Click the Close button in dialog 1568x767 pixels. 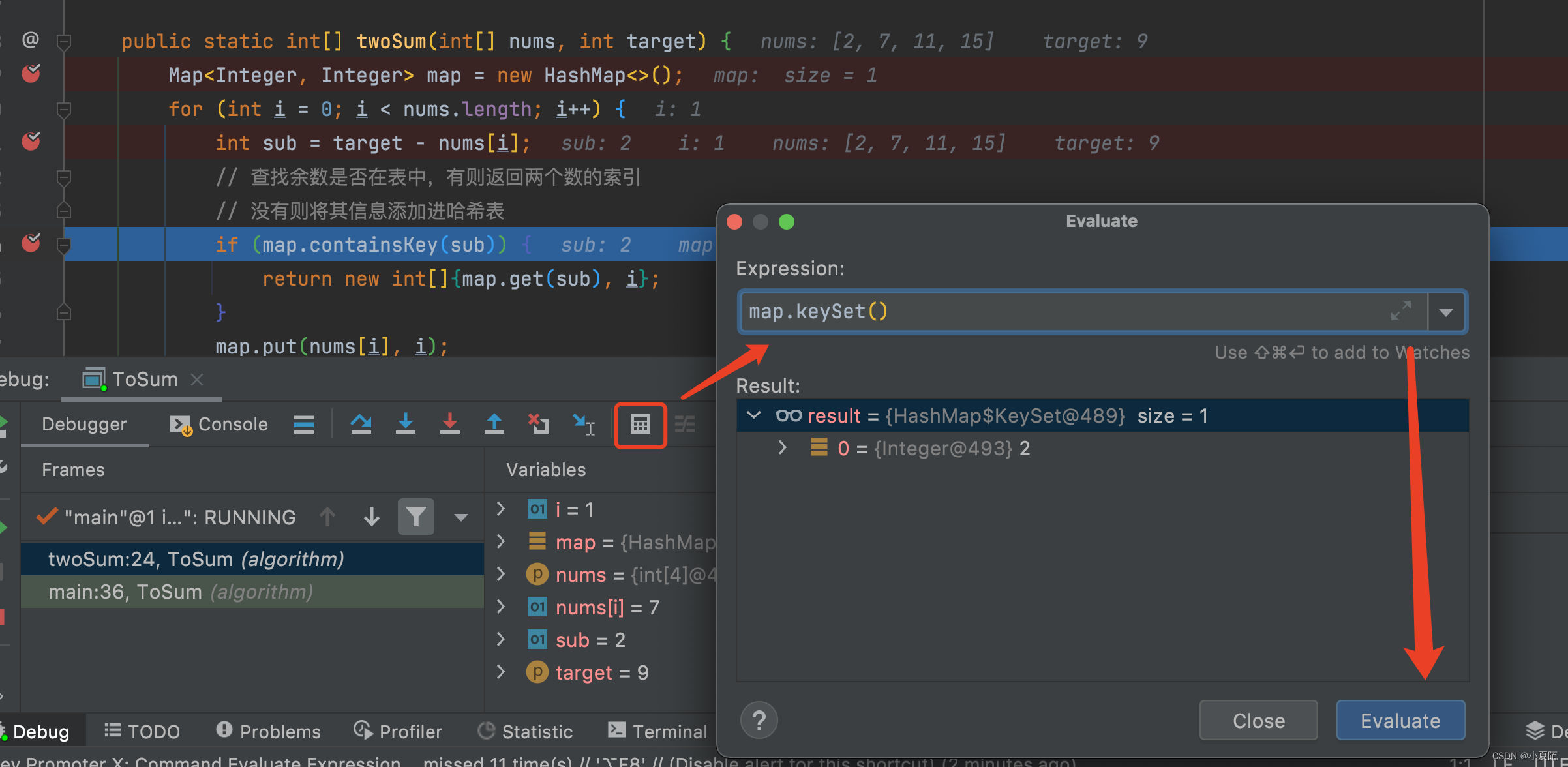pyautogui.click(x=1258, y=721)
